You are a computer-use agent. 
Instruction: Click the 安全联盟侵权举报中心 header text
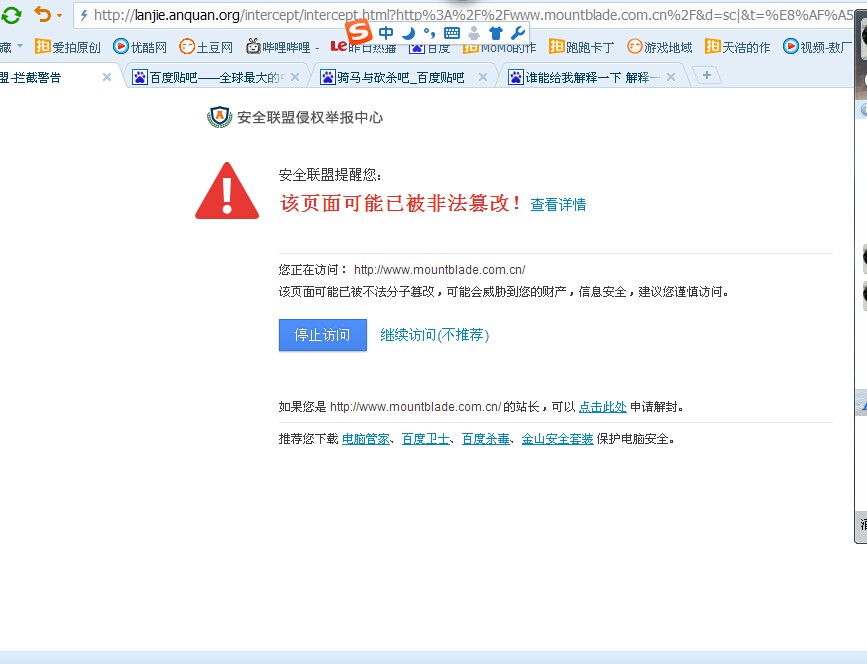pyautogui.click(x=310, y=117)
